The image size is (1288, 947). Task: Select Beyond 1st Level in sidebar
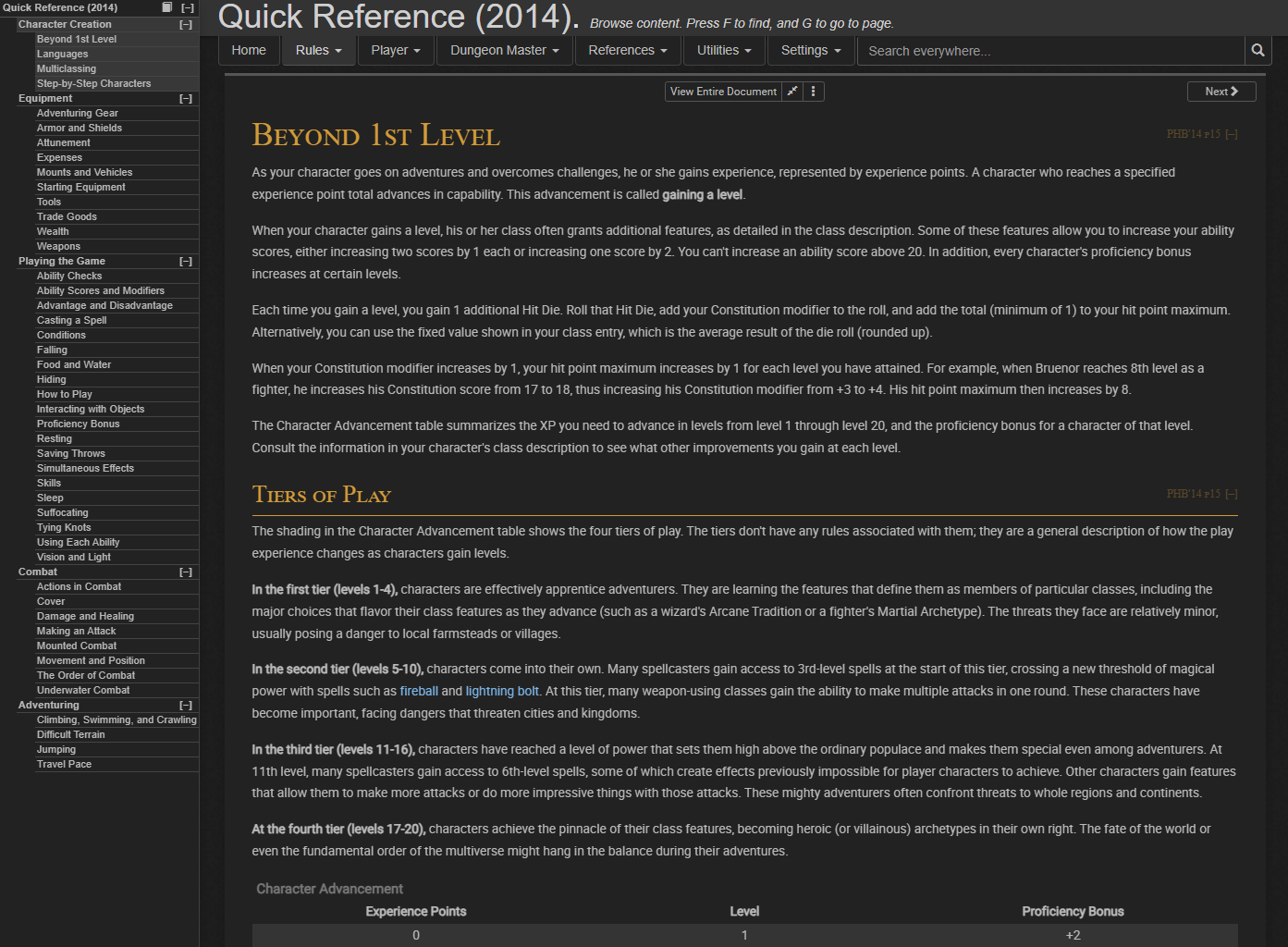pos(117,40)
